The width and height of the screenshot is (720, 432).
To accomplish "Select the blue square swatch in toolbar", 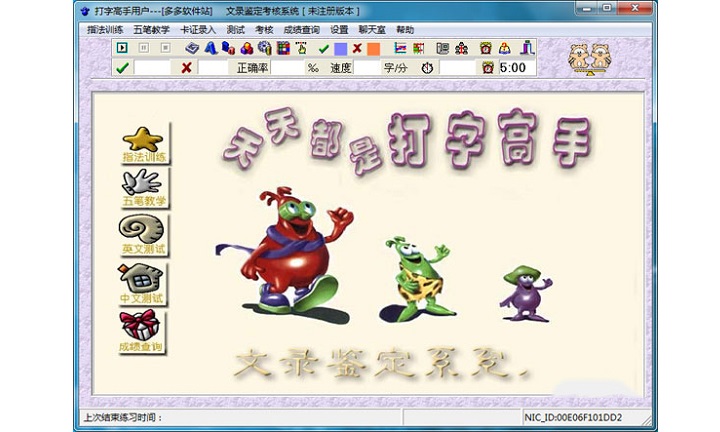I will 340,47.
